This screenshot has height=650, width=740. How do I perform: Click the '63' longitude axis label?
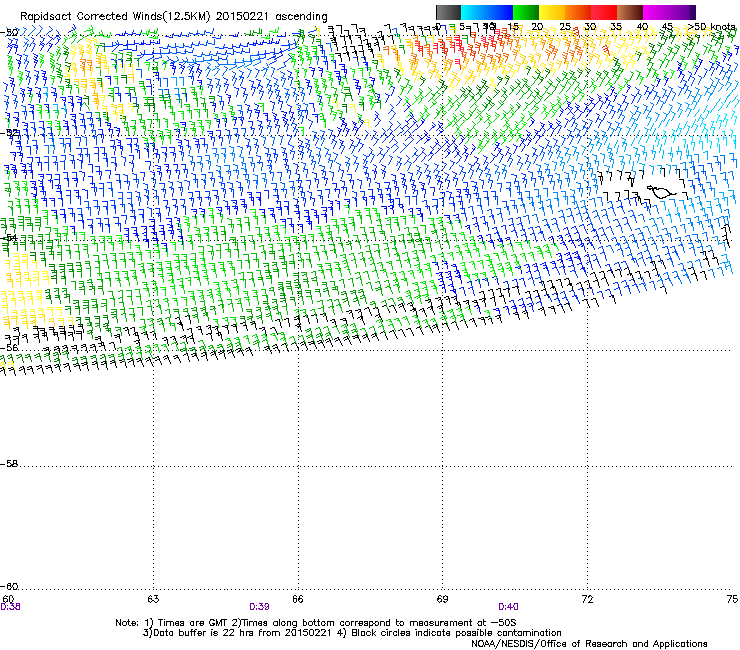pos(153,599)
